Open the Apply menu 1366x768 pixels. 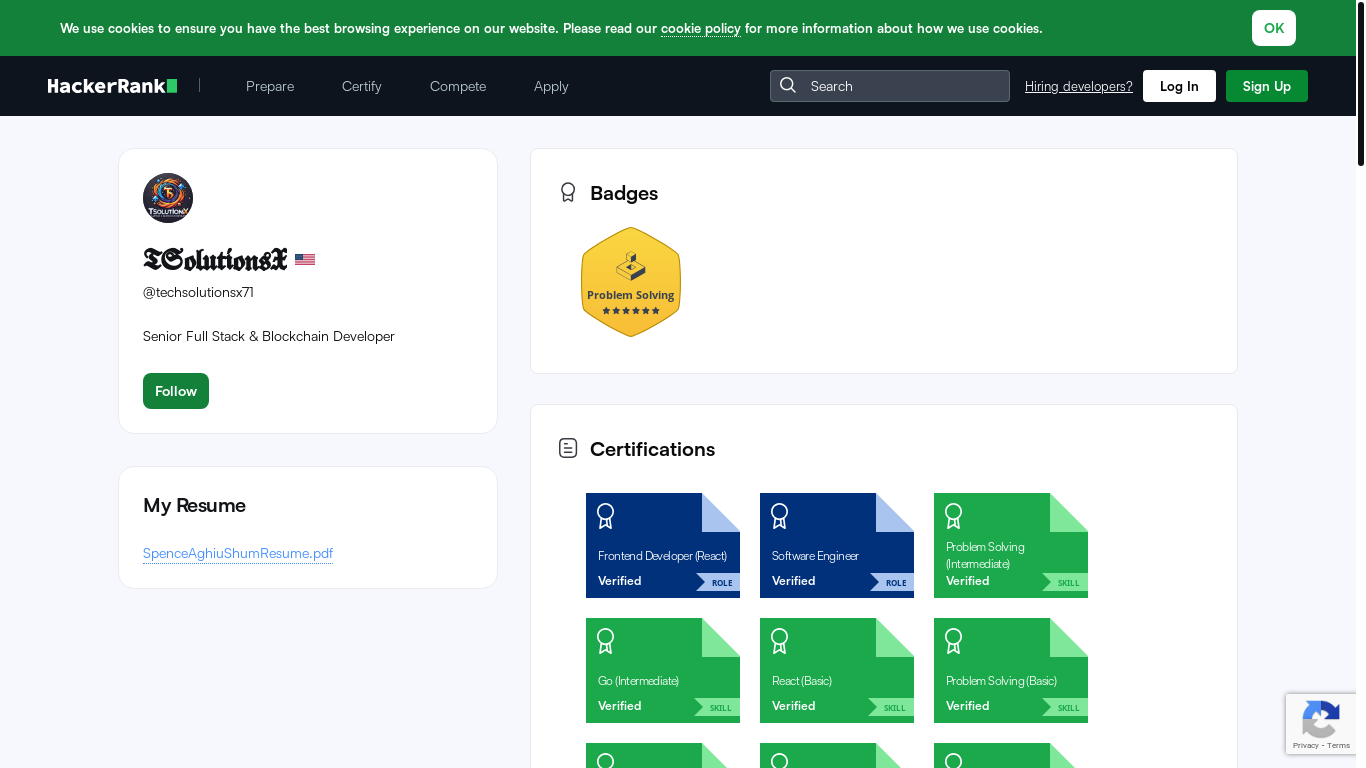point(551,86)
